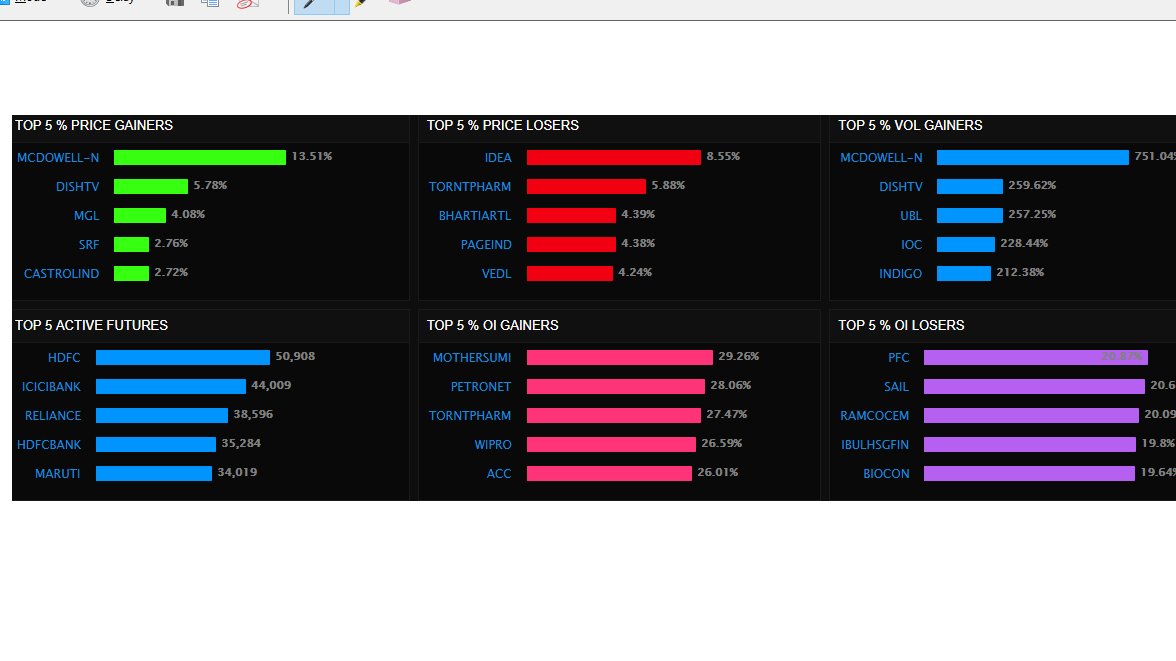
Task: Select HDFCBANK in active futures
Action: [x=49, y=445]
